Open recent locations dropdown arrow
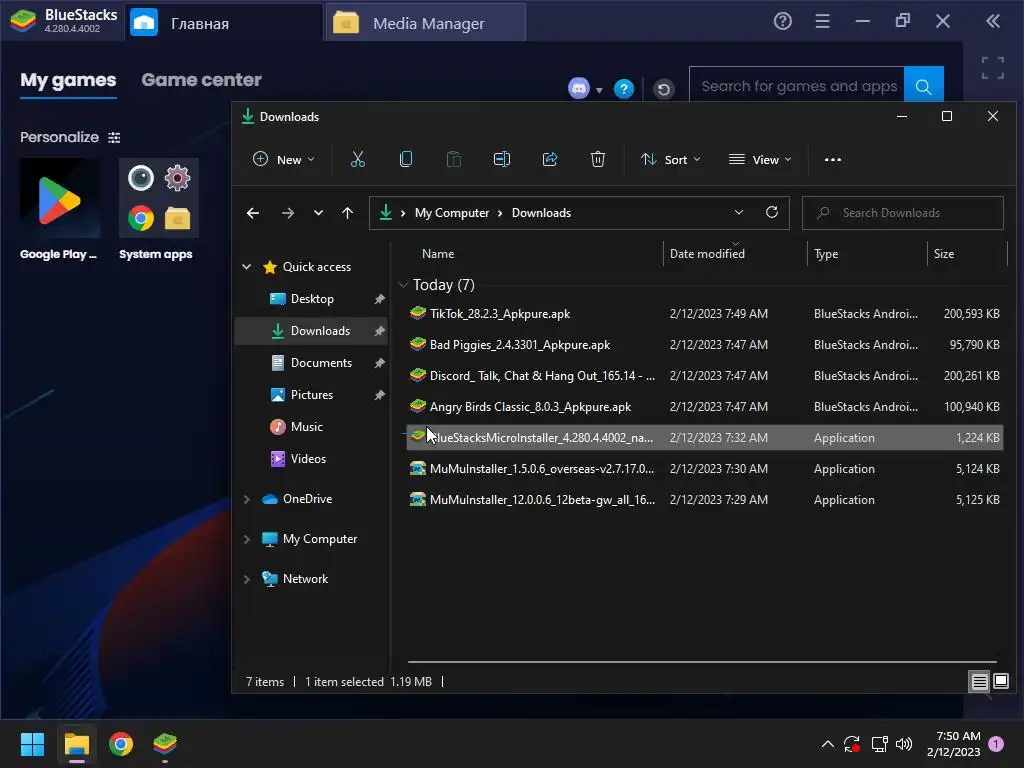Screen dimensions: 1024x768 318,213
